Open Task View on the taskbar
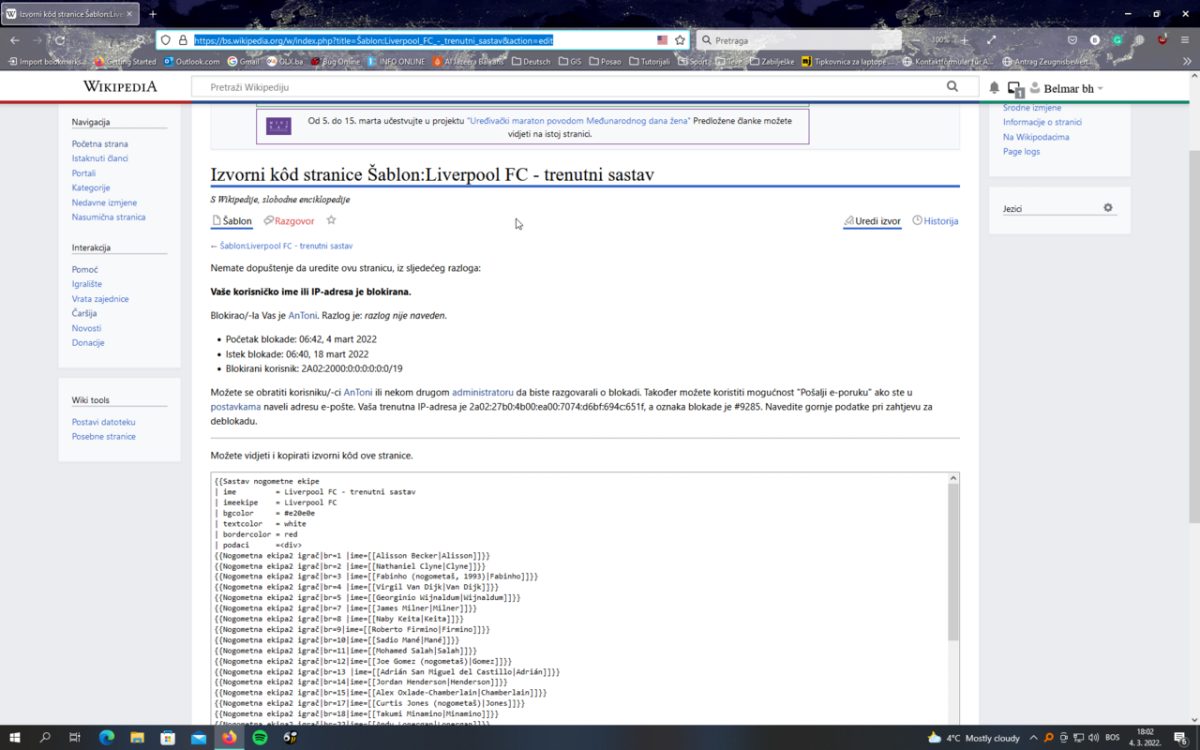The image size is (1200, 750). click(75, 738)
